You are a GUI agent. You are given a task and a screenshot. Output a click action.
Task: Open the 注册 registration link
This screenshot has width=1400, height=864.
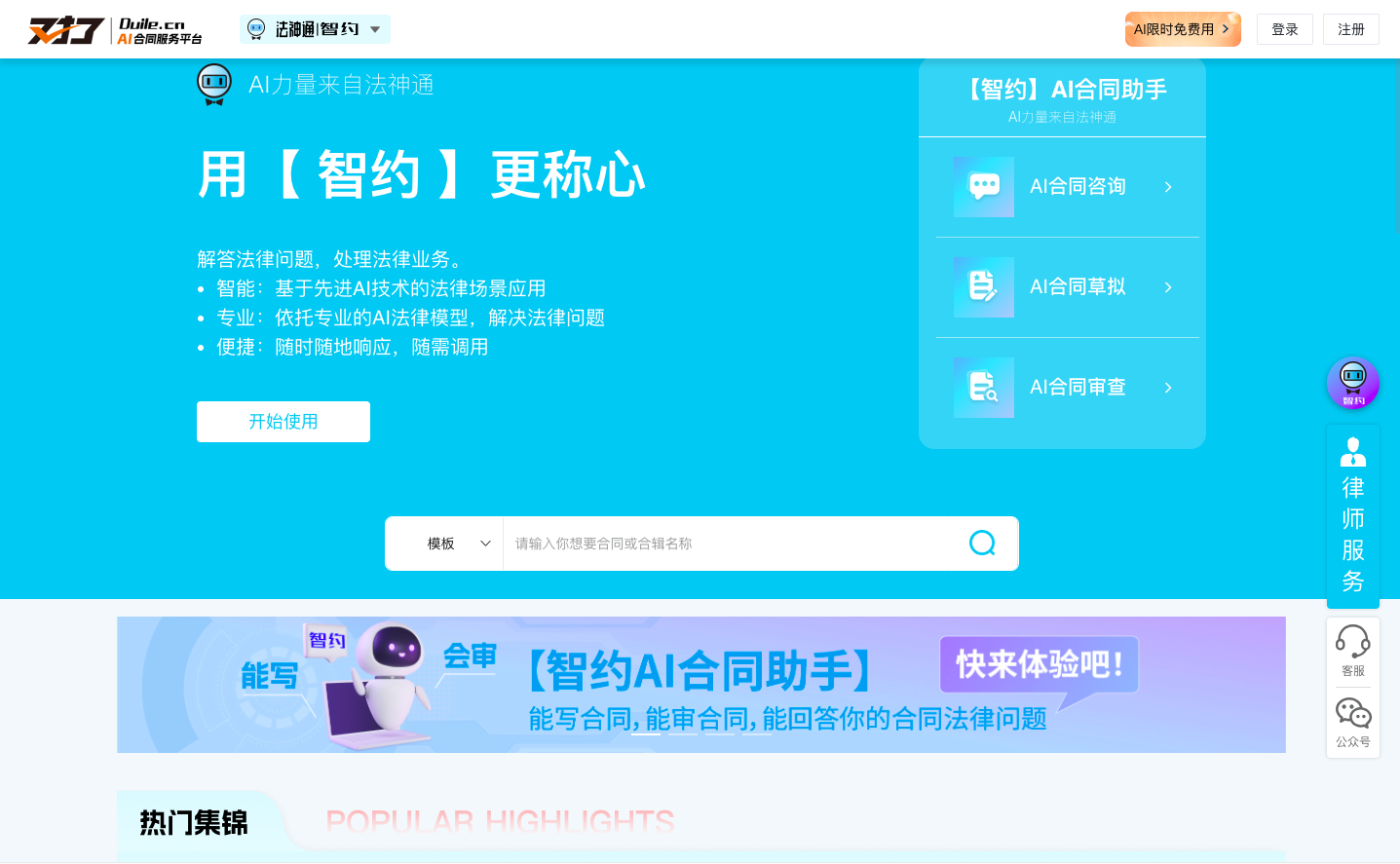tap(1350, 28)
